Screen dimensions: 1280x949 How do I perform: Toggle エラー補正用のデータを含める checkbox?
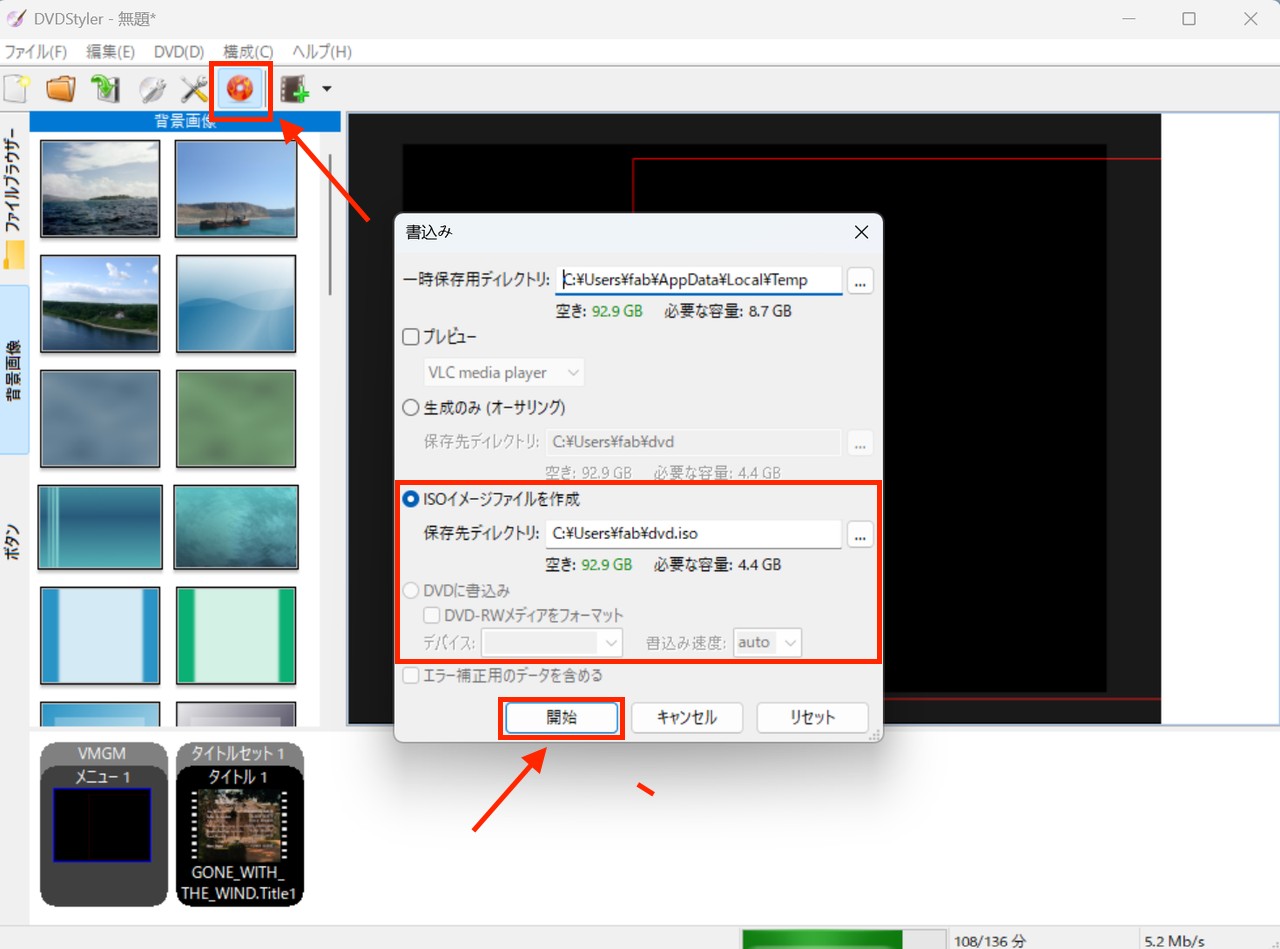click(410, 676)
